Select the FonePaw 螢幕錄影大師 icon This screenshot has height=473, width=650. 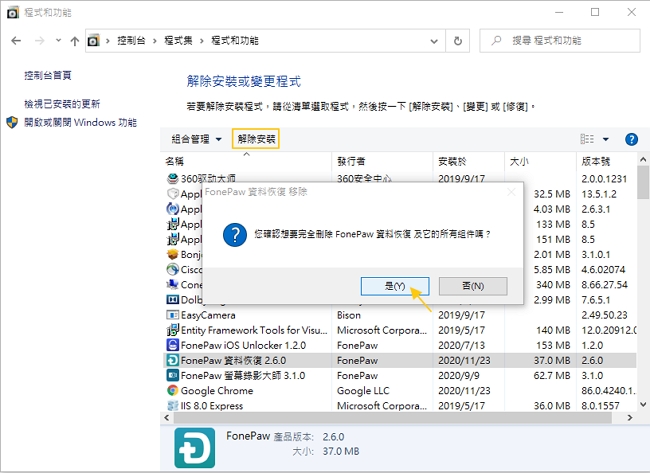172,376
